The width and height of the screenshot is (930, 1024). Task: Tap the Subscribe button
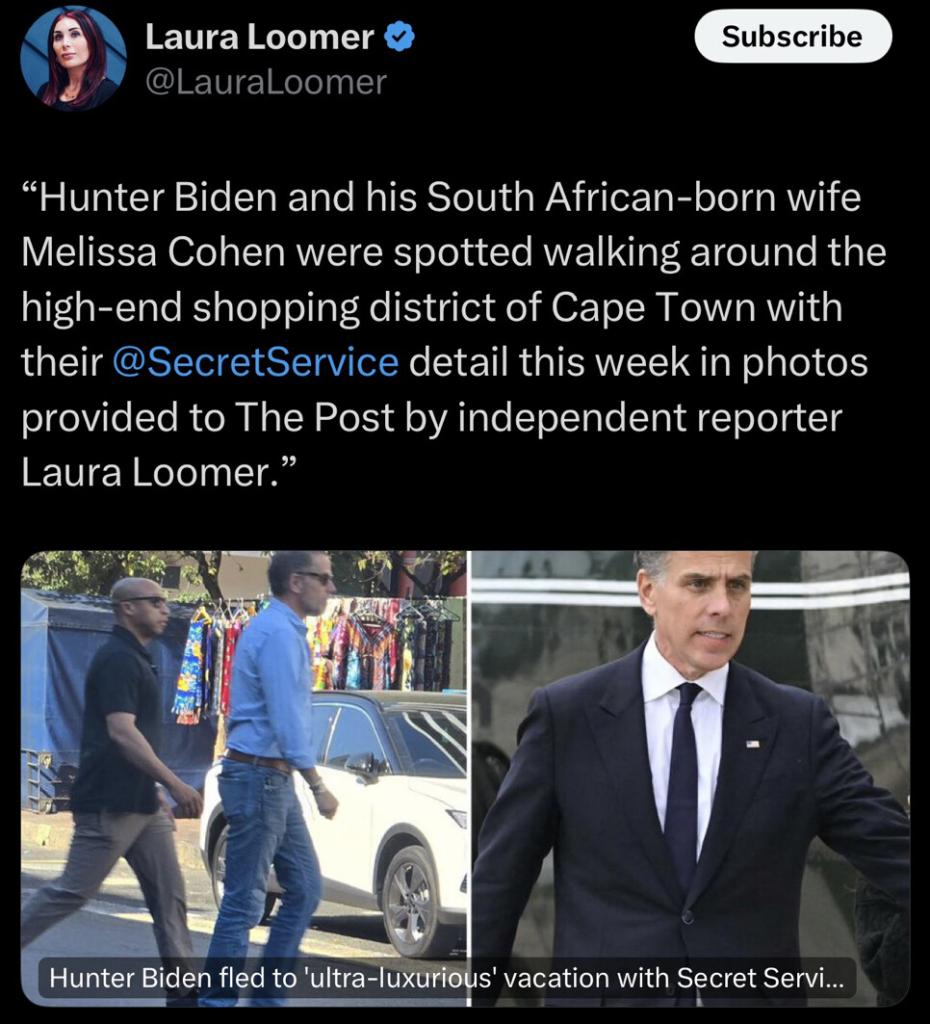tap(792, 37)
